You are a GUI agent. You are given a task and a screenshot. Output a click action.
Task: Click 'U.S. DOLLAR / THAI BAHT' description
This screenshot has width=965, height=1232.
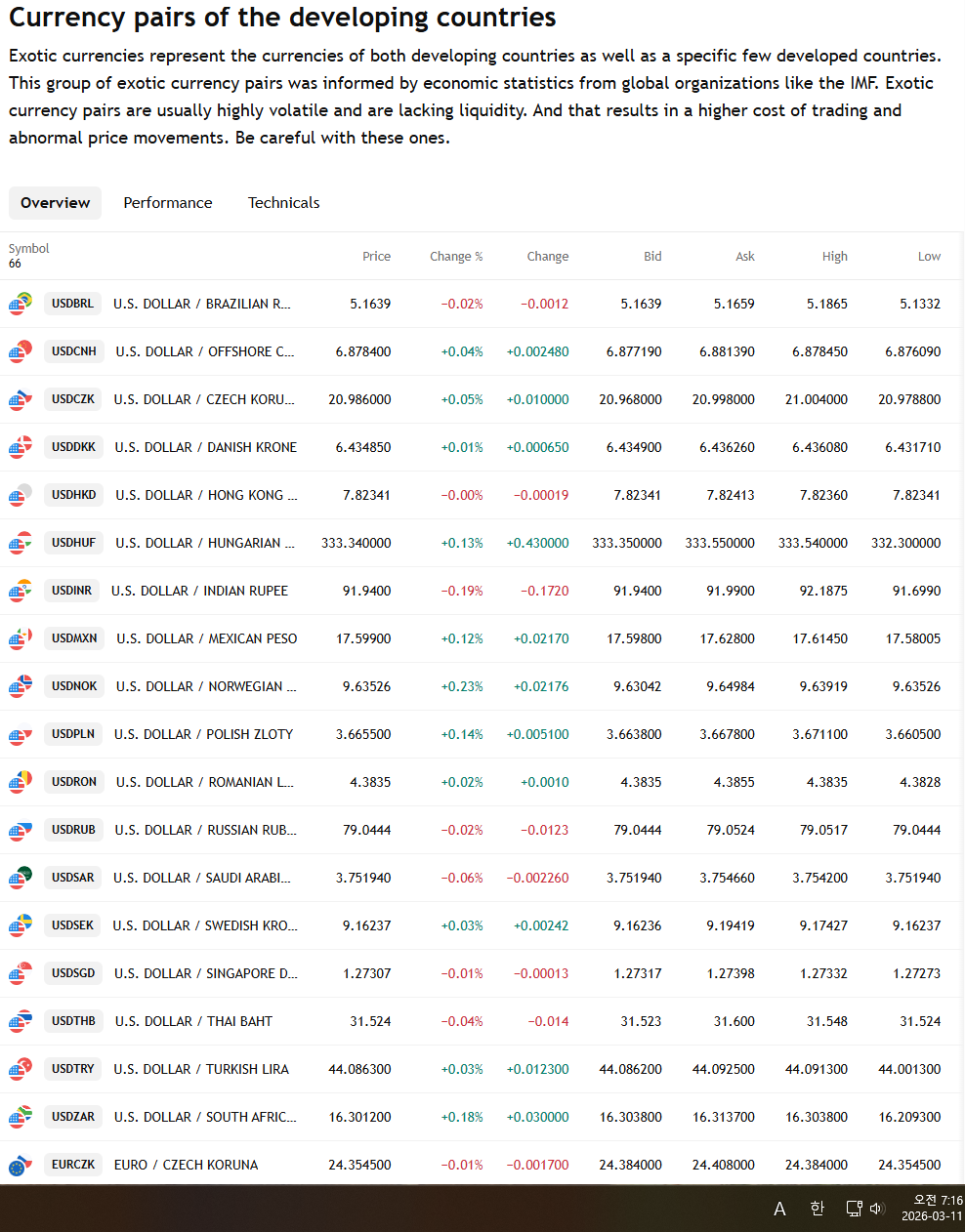point(193,1021)
